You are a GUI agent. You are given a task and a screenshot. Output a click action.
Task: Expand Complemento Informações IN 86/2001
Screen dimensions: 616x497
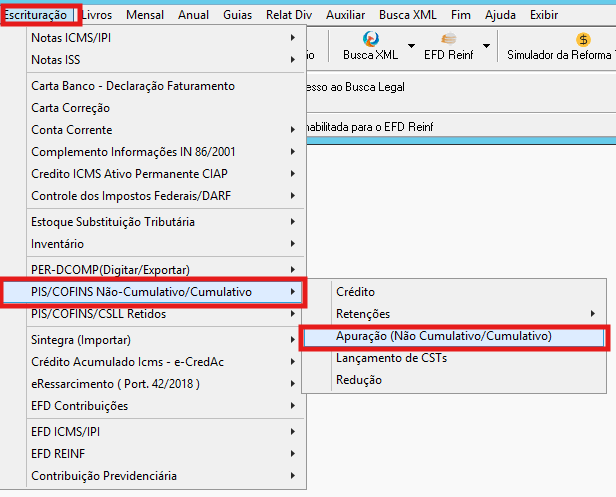point(165,152)
